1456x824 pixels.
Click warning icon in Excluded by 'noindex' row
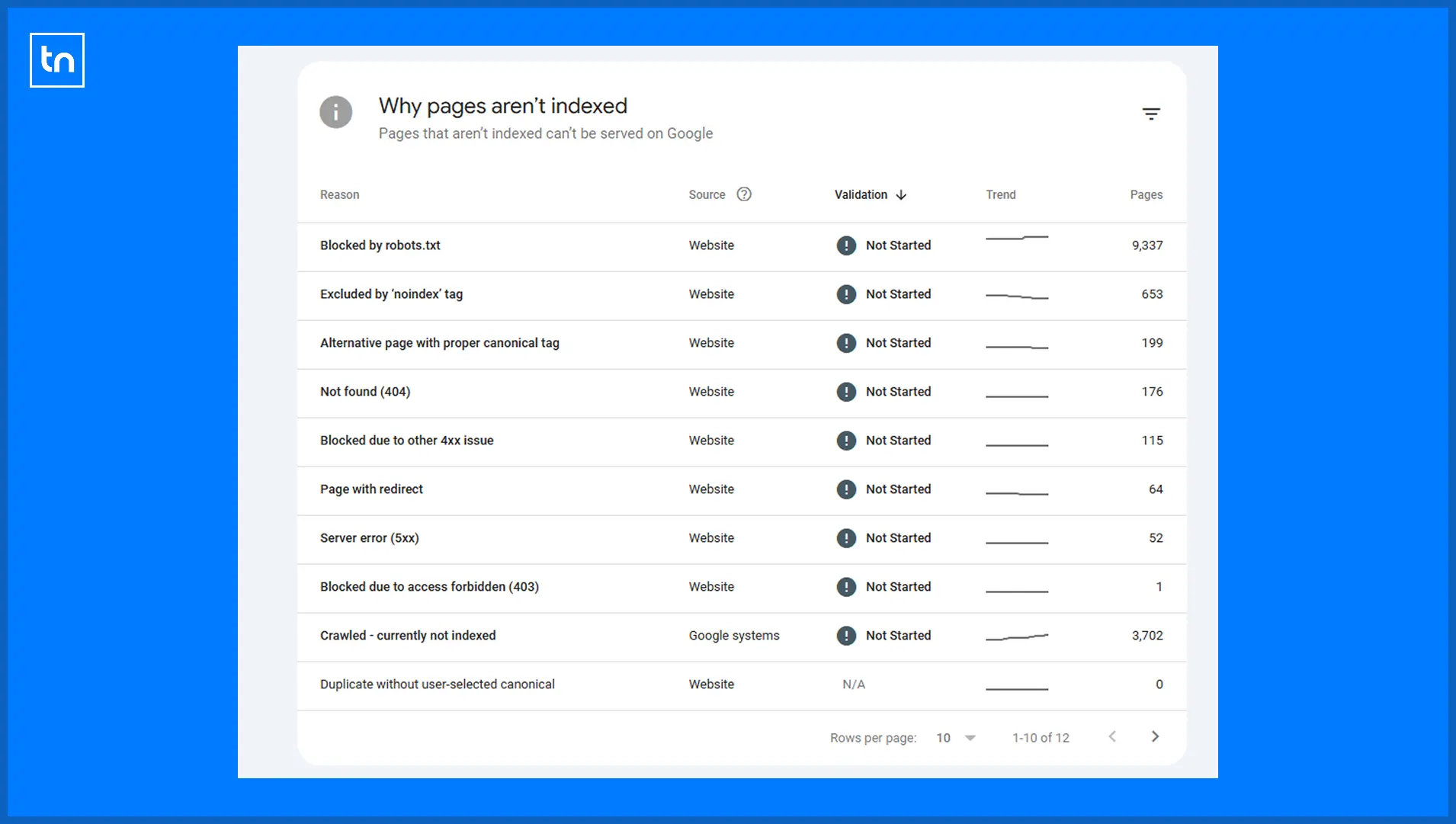coord(846,294)
